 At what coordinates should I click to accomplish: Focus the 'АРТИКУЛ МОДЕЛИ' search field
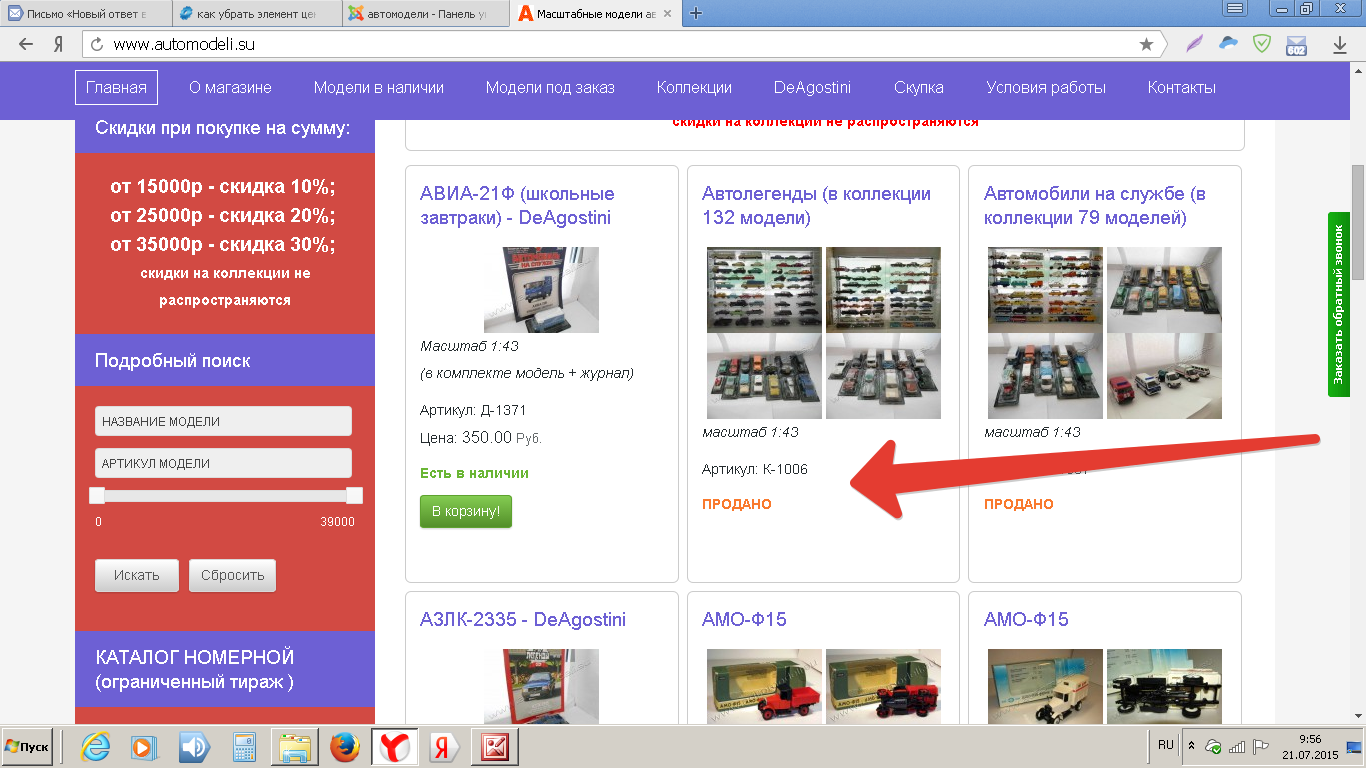[x=223, y=463]
